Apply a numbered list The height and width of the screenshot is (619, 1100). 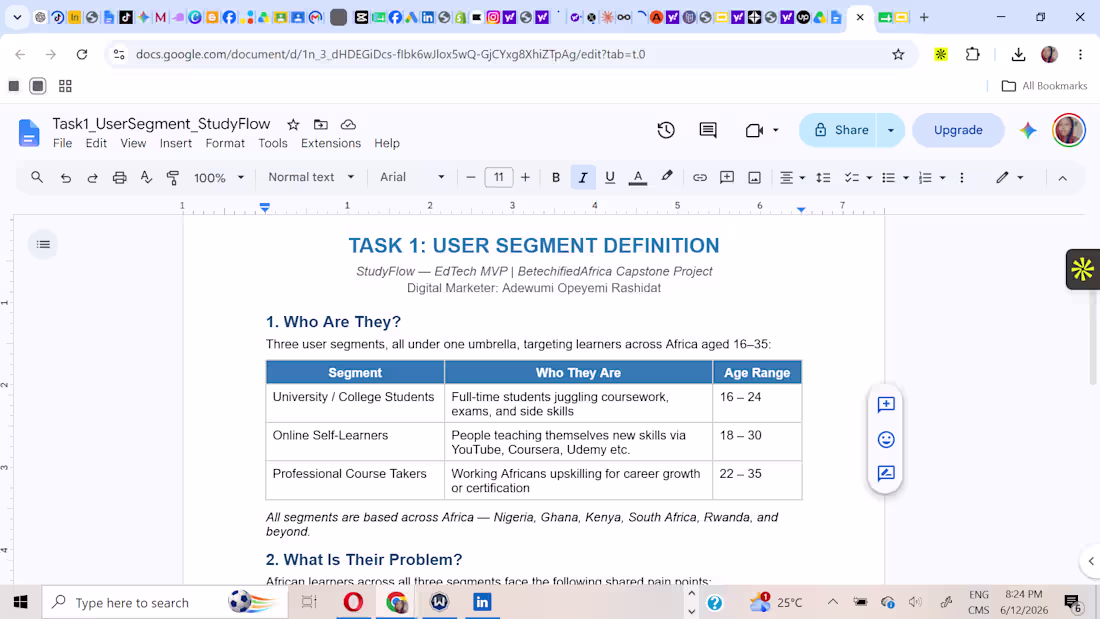pyautogui.click(x=925, y=178)
